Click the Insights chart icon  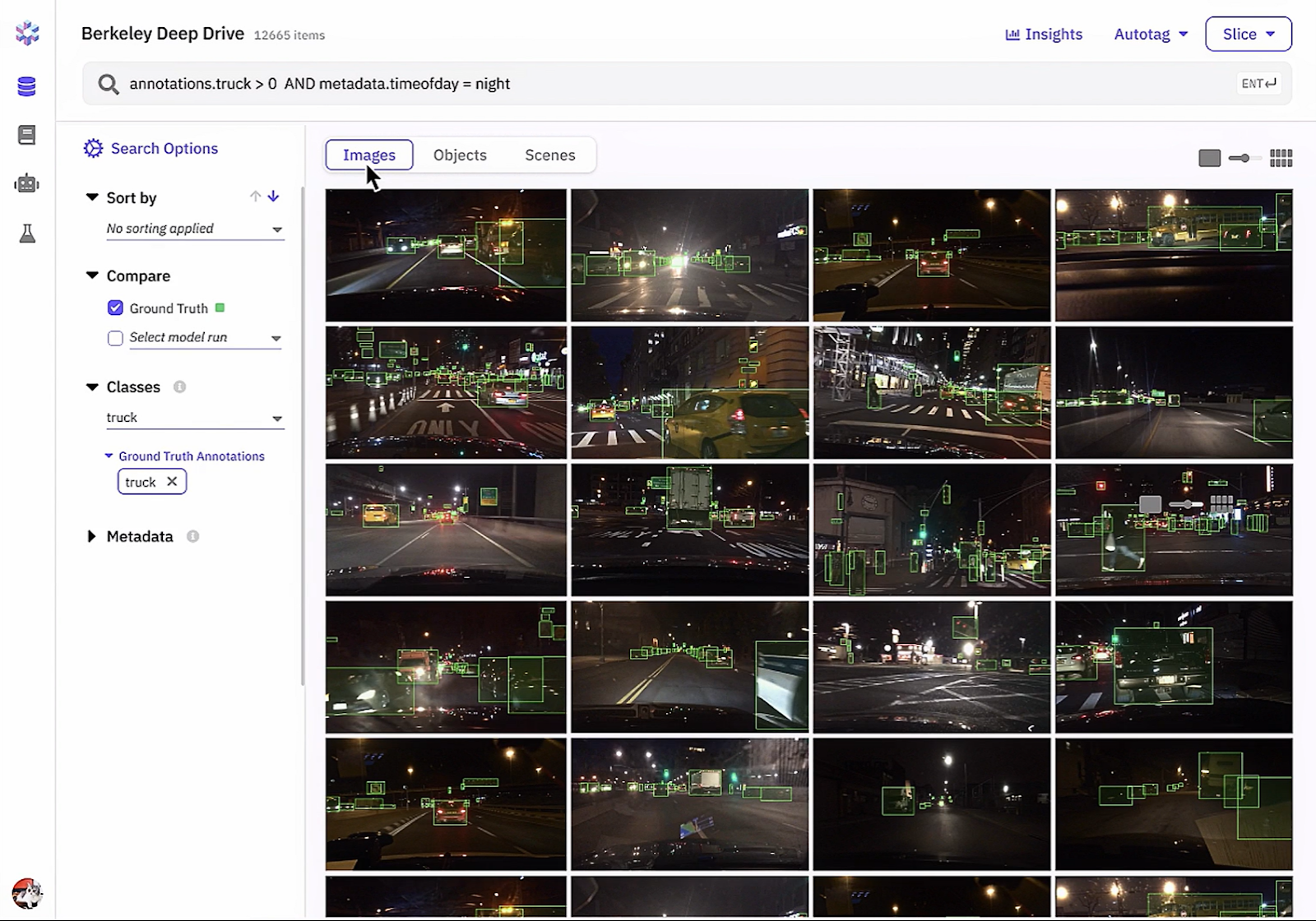1012,35
